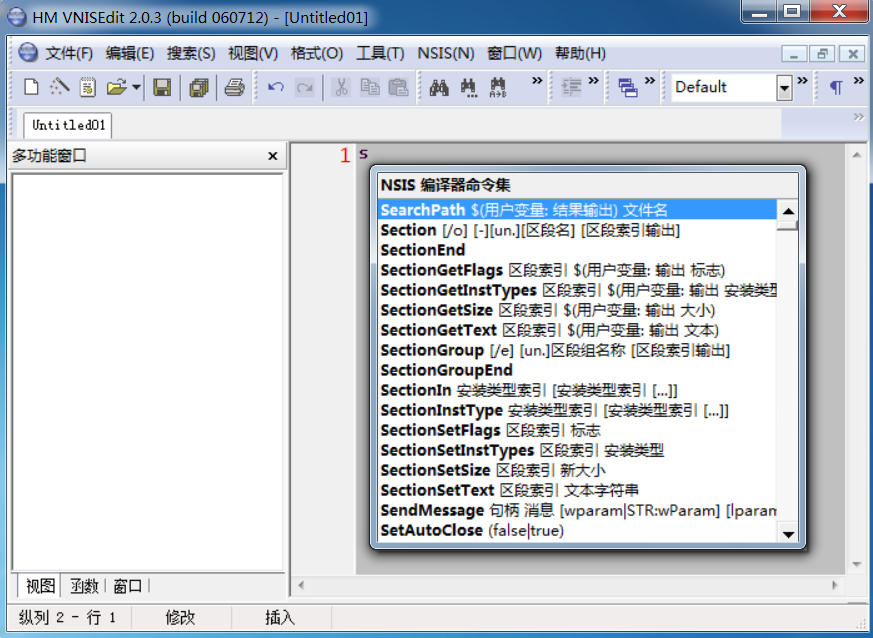Print the script with printer icon
873x638 pixels.
pyautogui.click(x=234, y=87)
